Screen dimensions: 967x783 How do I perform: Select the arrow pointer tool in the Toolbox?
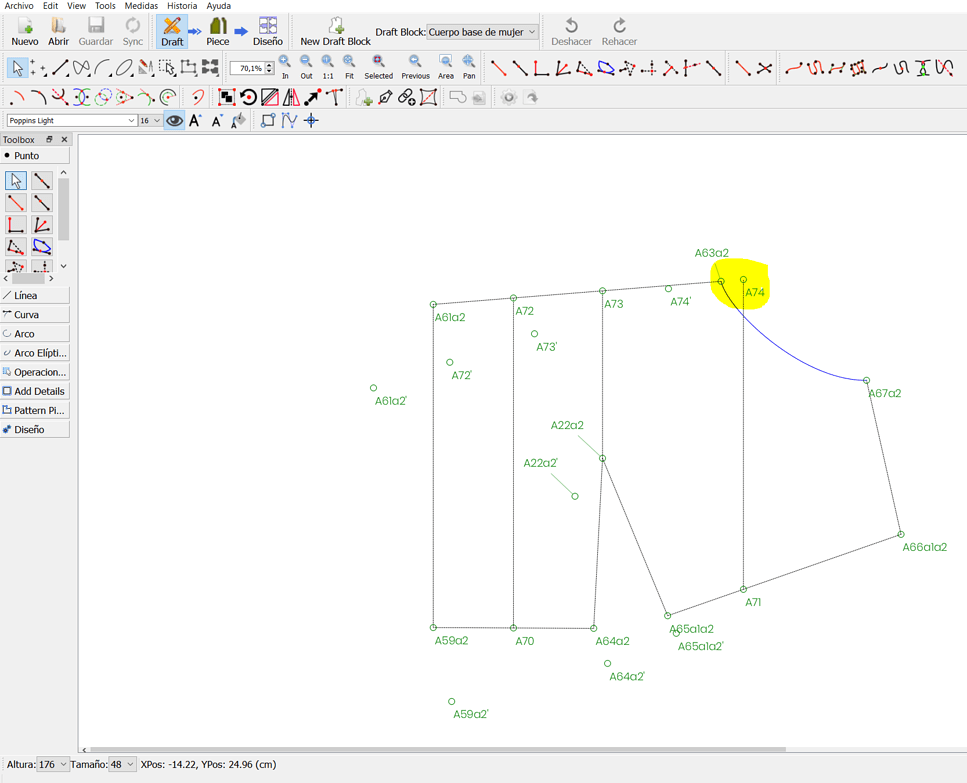point(14,180)
